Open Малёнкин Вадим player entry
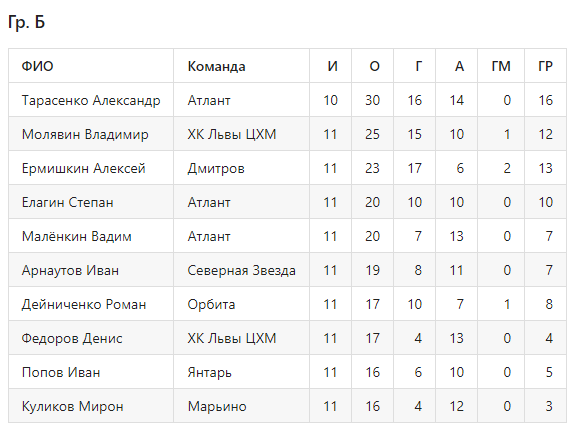This screenshot has height=433, width=575. pyautogui.click(x=77, y=236)
